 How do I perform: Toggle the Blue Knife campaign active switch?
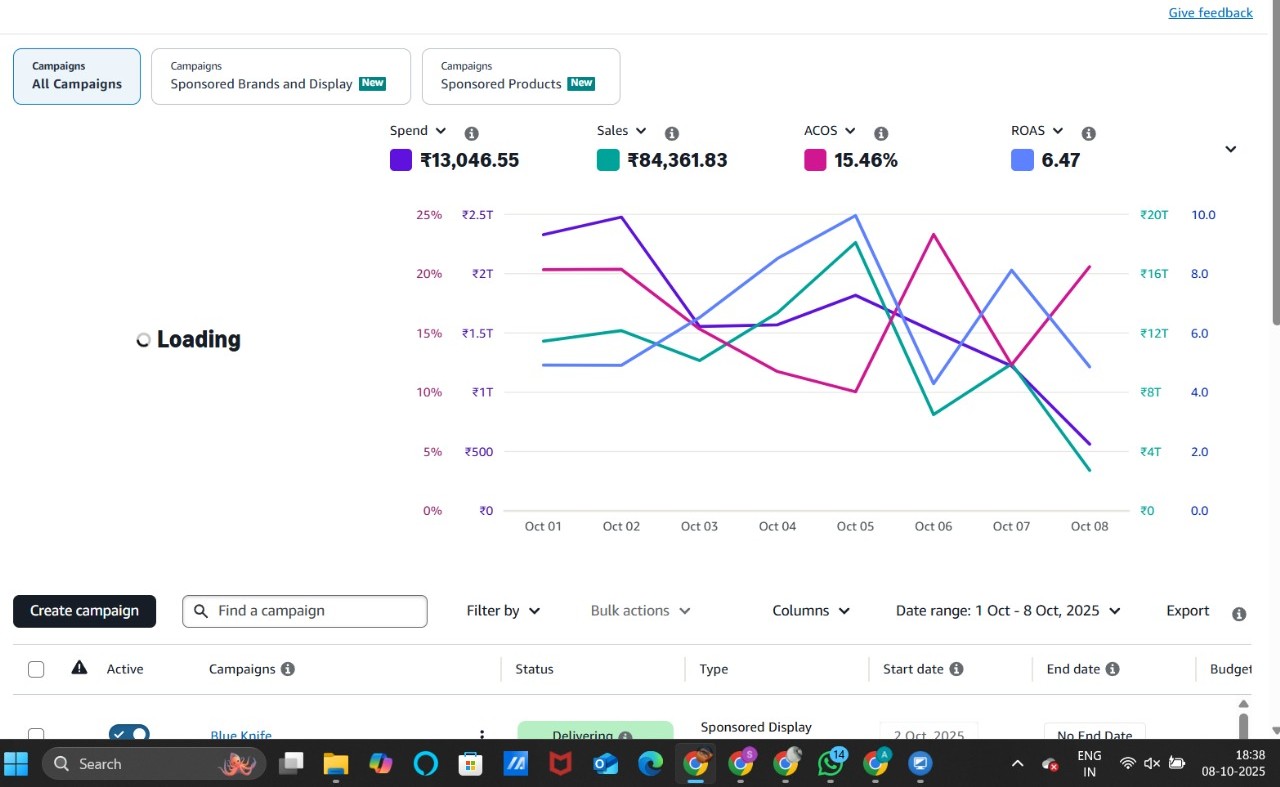click(x=129, y=734)
